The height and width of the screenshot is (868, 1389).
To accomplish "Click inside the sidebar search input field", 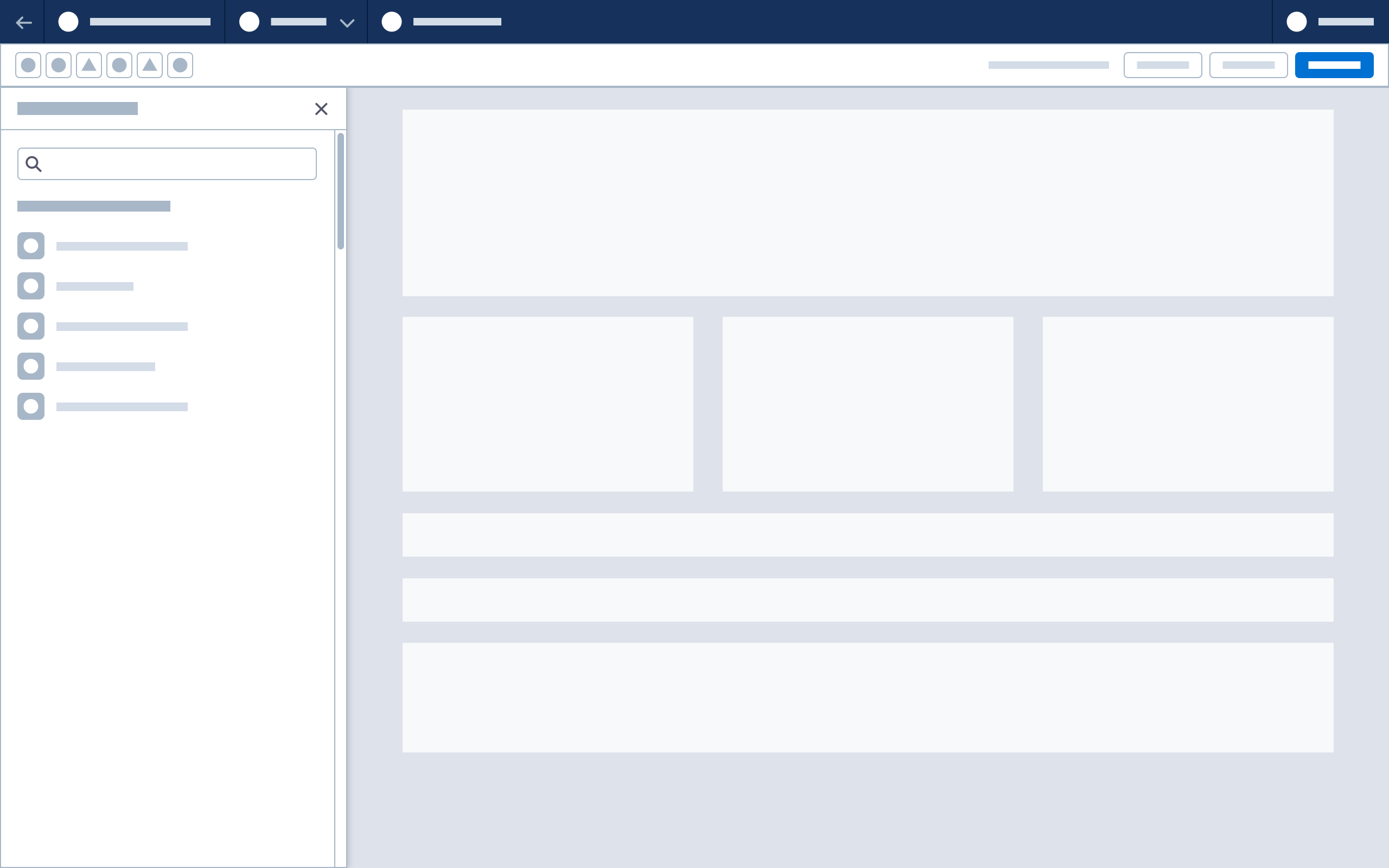I will coord(167,164).
